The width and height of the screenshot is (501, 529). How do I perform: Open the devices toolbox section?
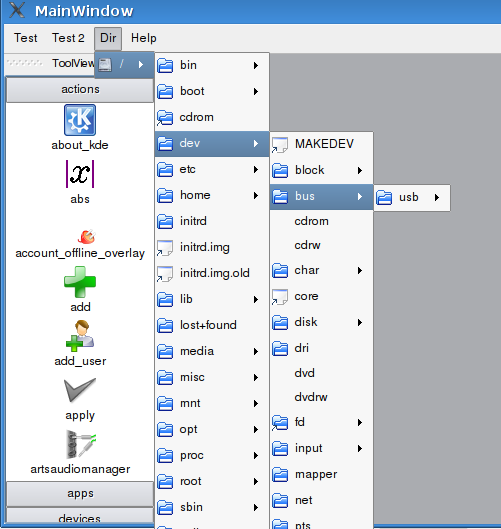[80, 517]
